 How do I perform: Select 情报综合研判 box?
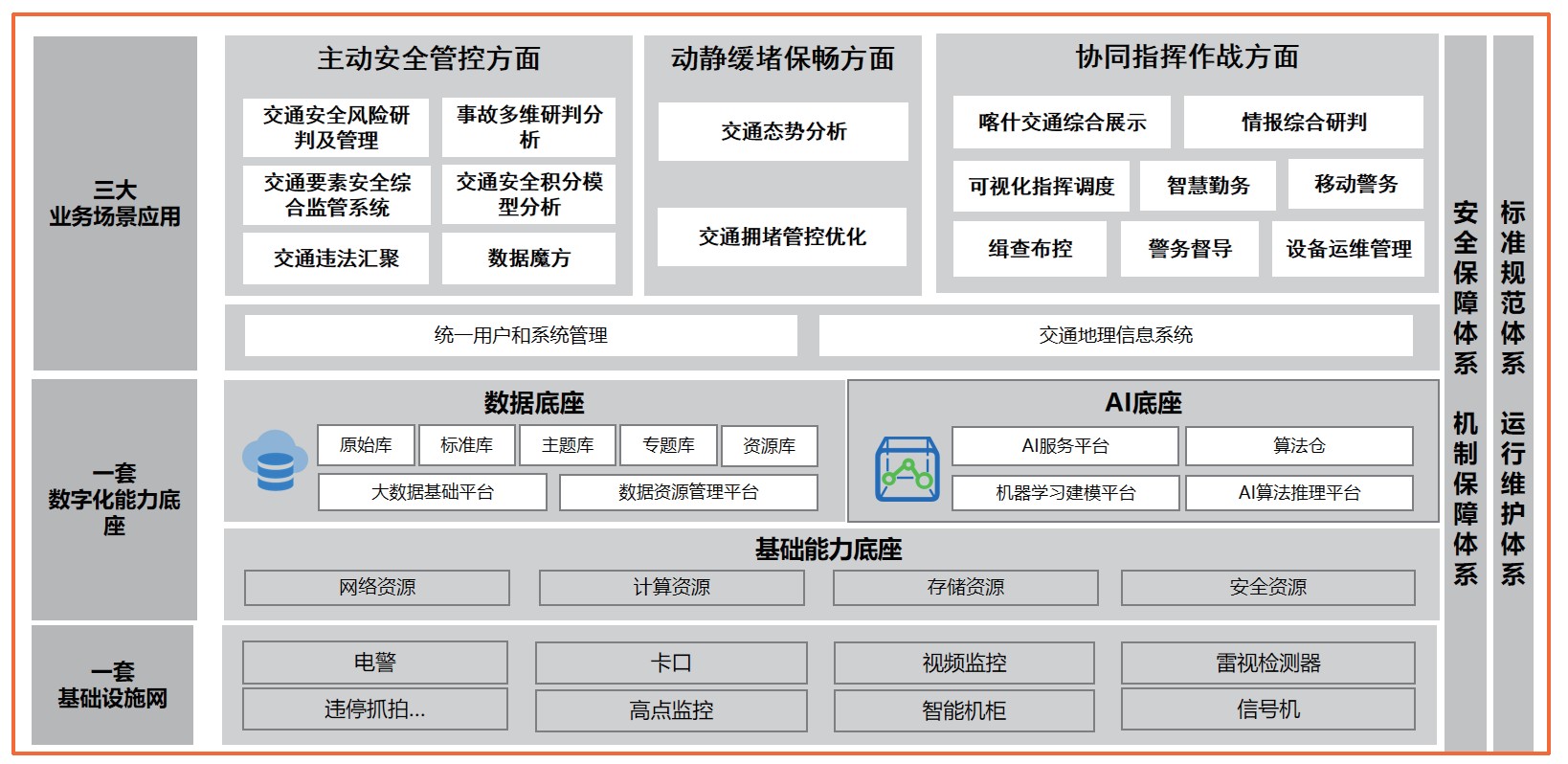1303,123
